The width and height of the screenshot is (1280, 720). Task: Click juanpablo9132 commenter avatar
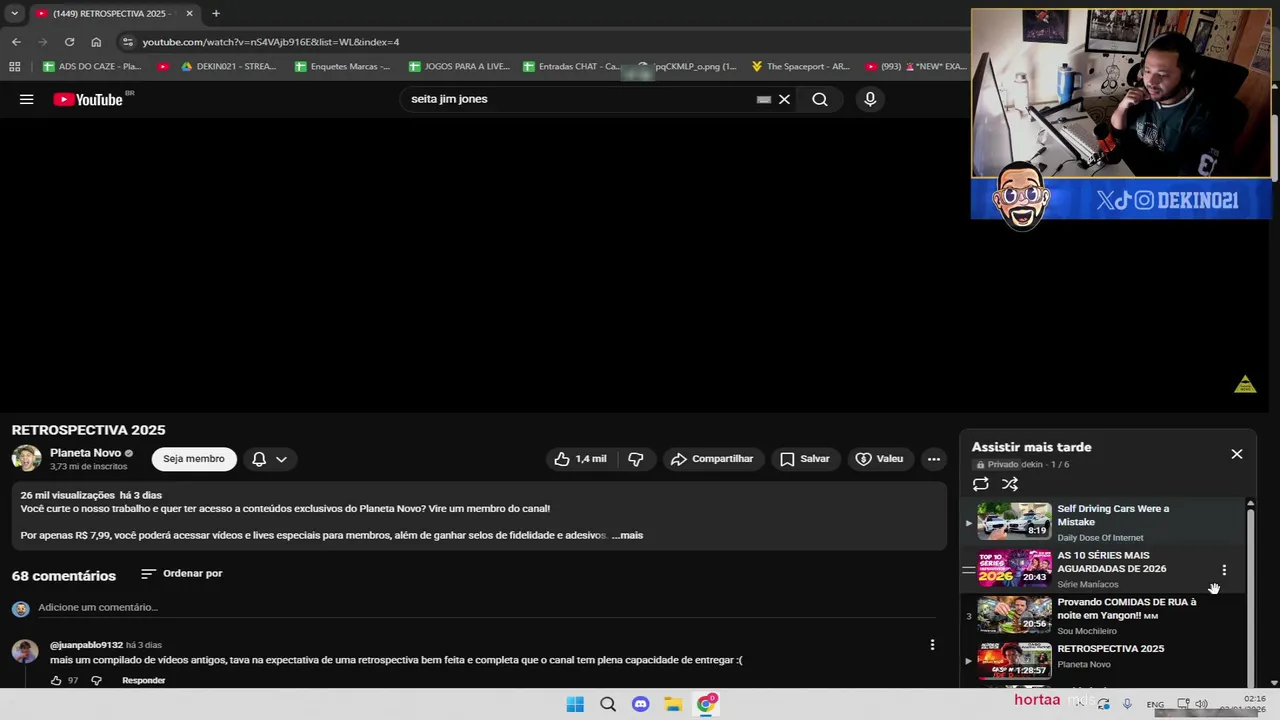[x=24, y=651]
